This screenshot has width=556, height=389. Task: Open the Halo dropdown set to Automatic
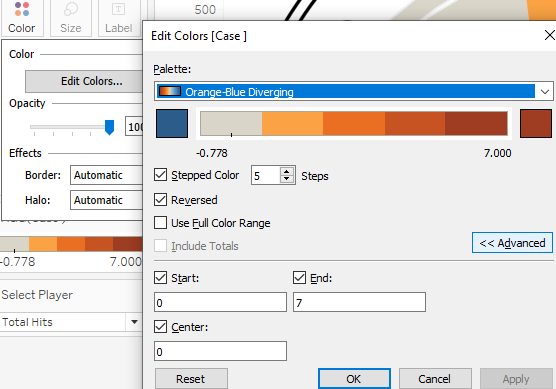coord(106,200)
